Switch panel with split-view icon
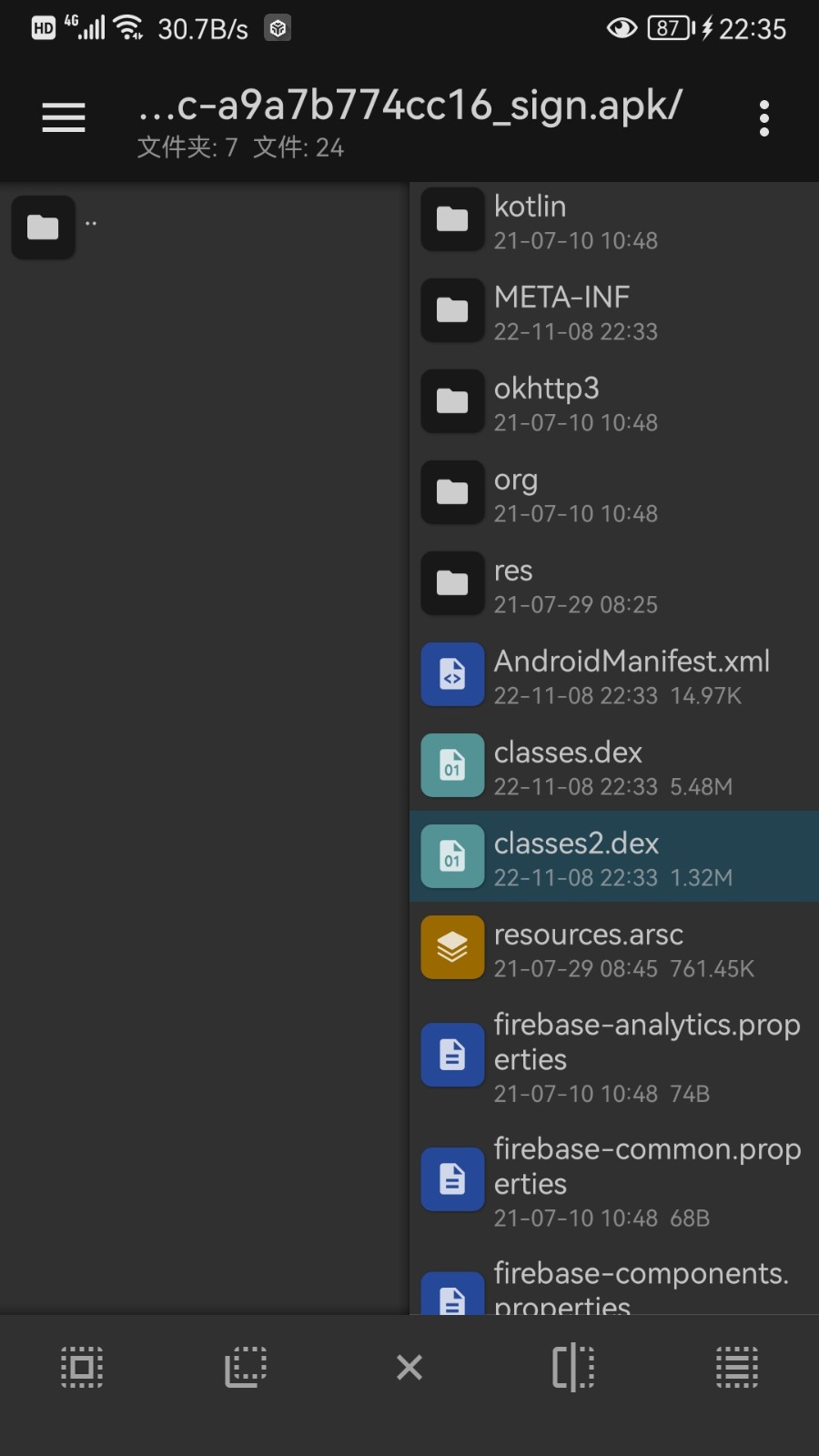Viewport: 819px width, 1456px height. (x=573, y=1367)
